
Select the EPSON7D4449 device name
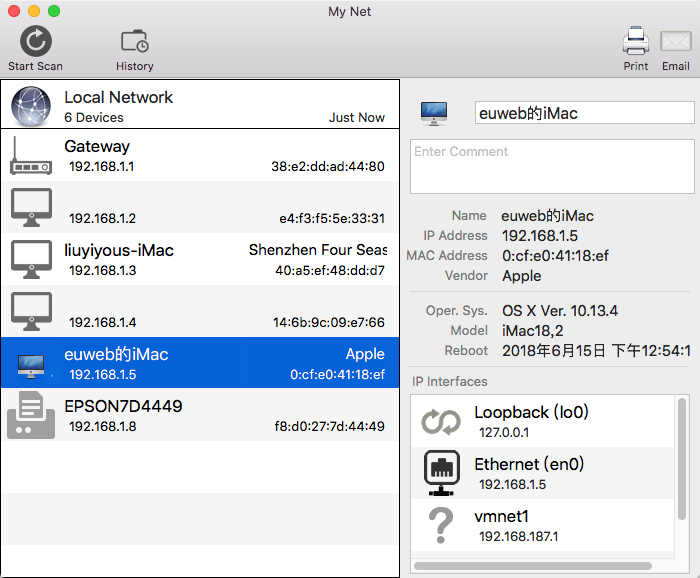tap(123, 406)
